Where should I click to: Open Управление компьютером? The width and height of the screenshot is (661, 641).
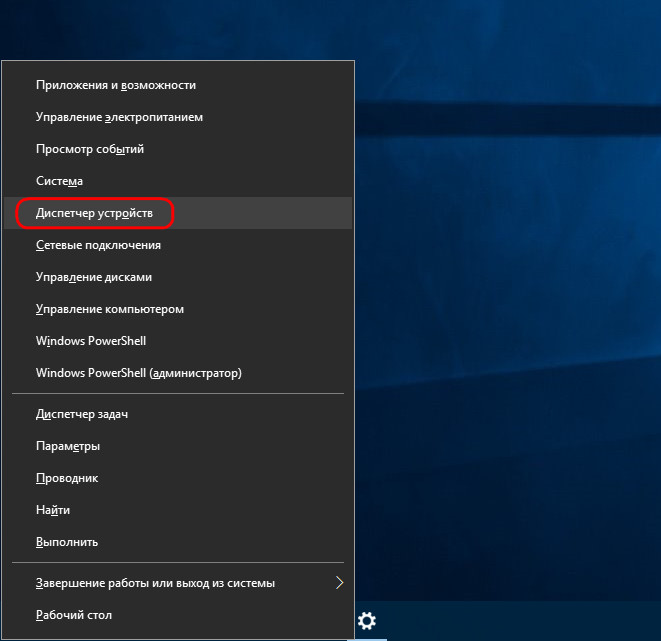tap(177, 309)
